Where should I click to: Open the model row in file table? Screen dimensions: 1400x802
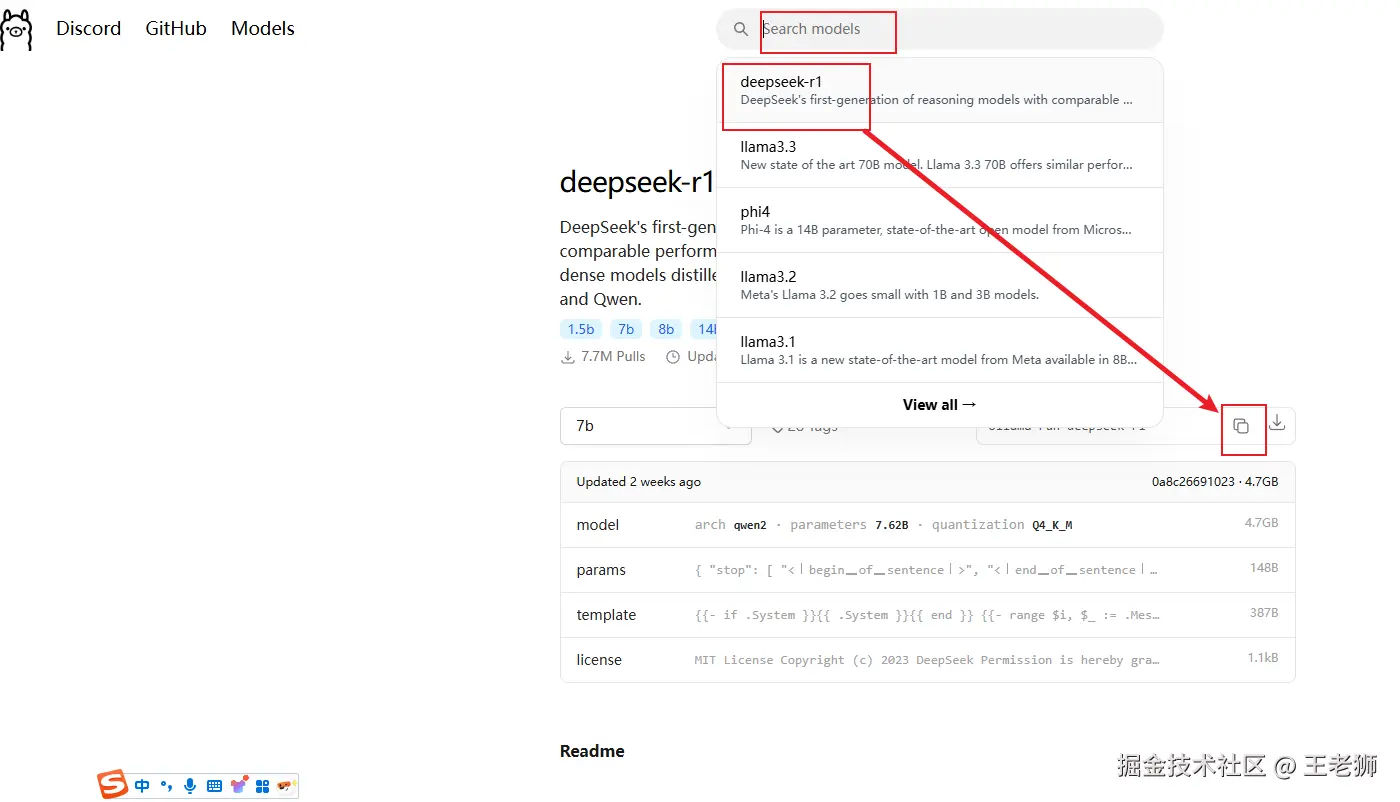click(927, 525)
